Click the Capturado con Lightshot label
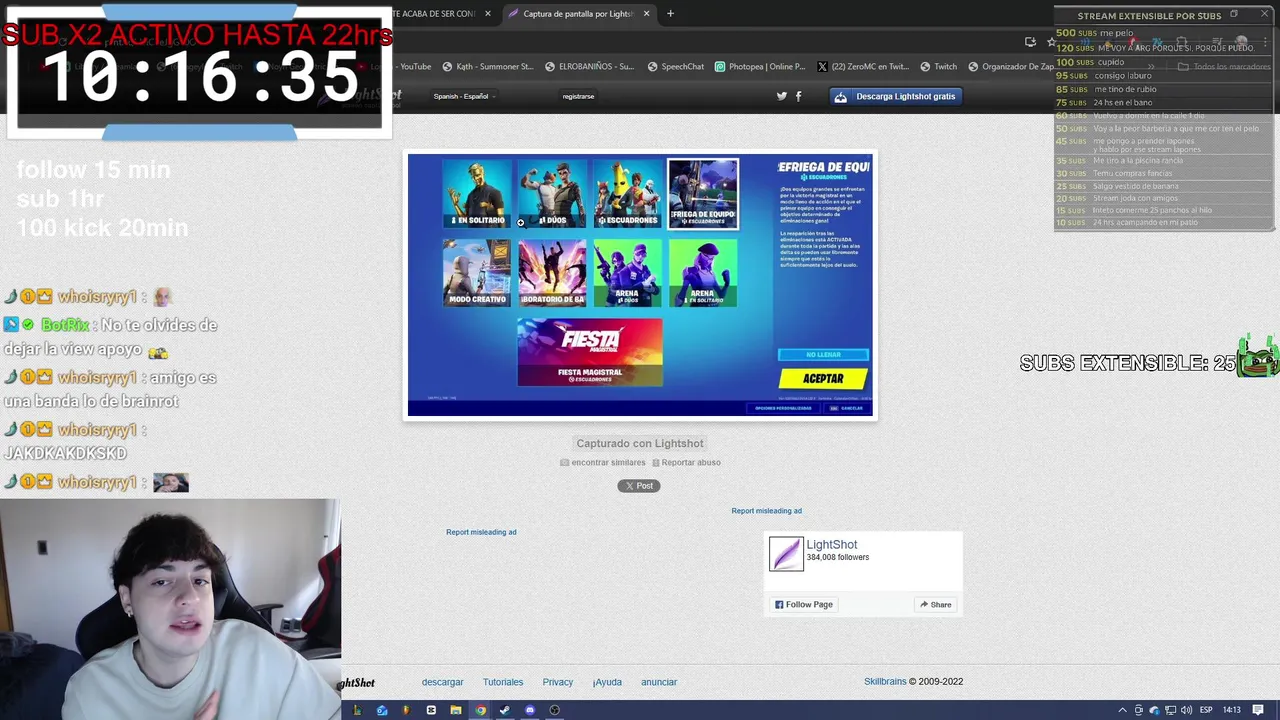 (x=640, y=443)
